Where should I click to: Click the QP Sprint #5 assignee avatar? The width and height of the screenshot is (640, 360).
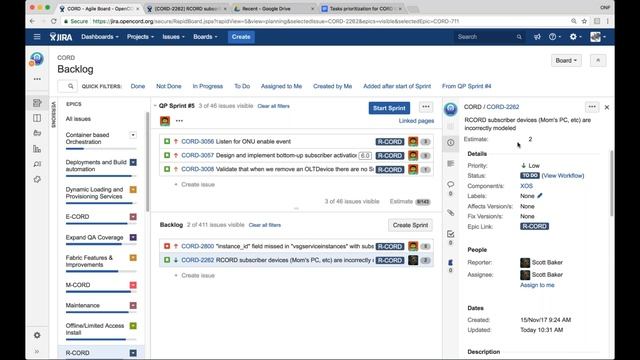click(x=165, y=121)
